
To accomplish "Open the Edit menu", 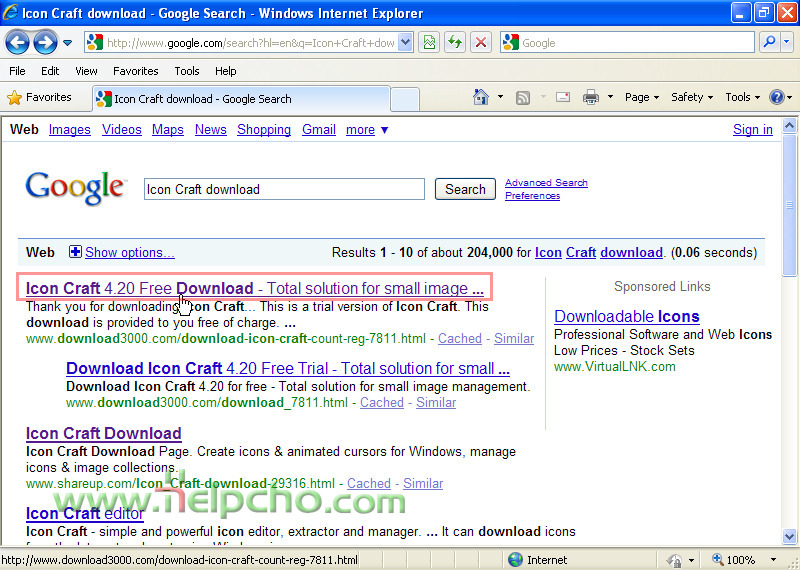I will click(x=50, y=71).
